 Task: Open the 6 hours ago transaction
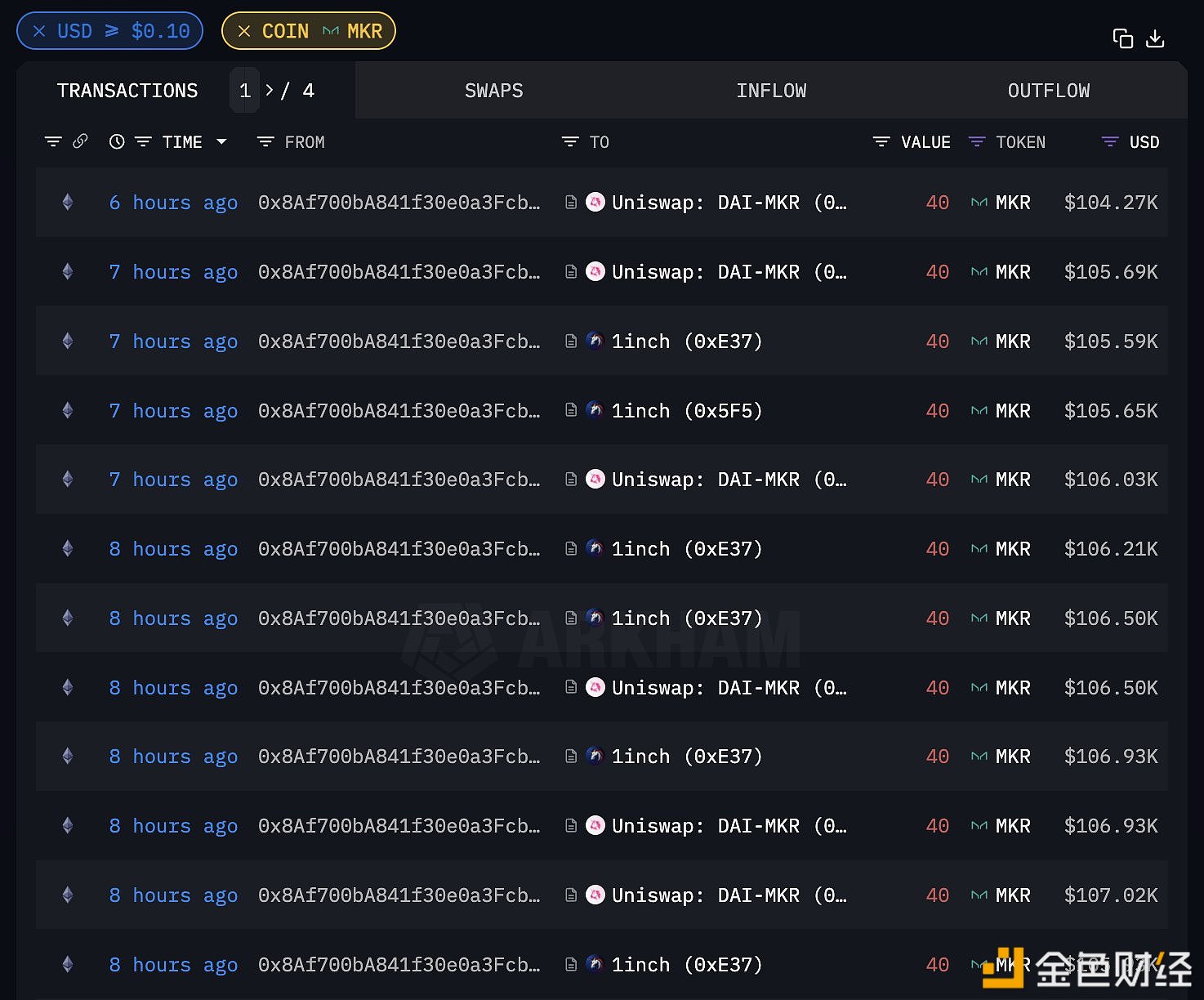173,203
